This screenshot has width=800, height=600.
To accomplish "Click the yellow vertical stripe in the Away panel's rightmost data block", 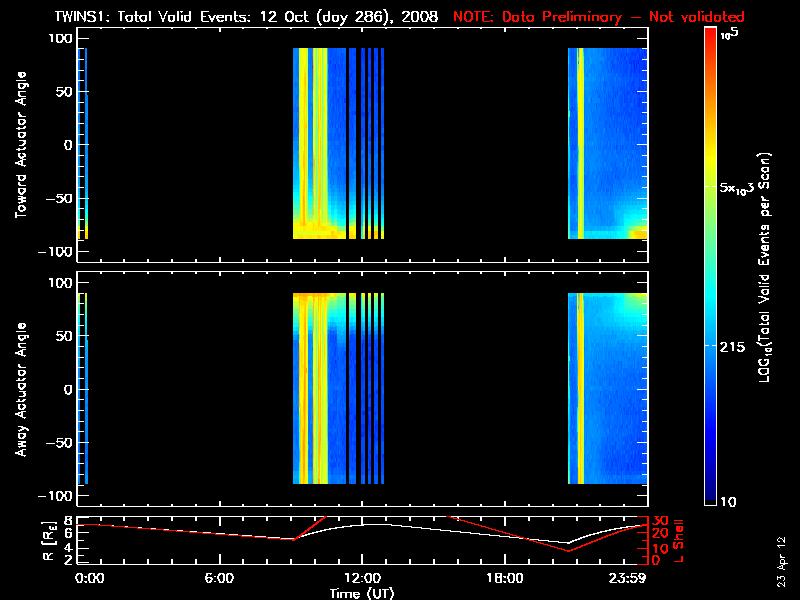I will [580, 389].
